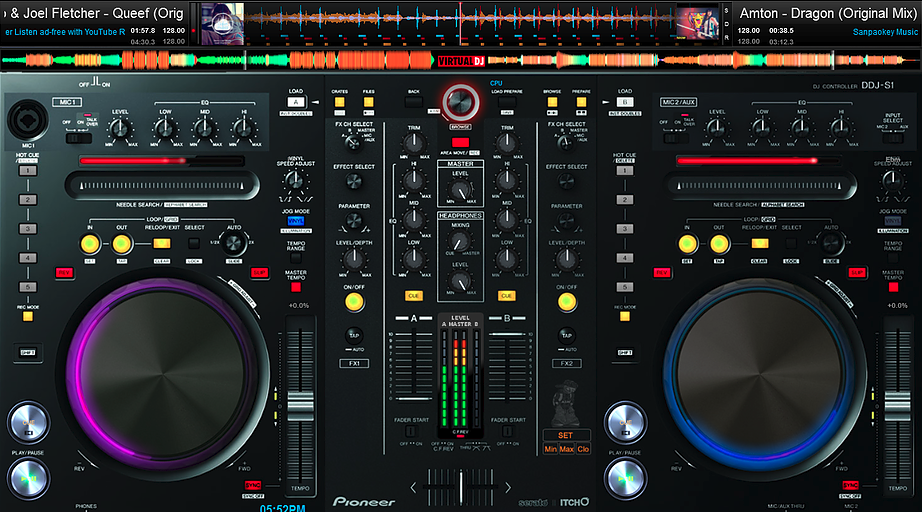Trigger left deck hot cue 5
Viewport: 922px width, 512px height.
tap(27, 287)
